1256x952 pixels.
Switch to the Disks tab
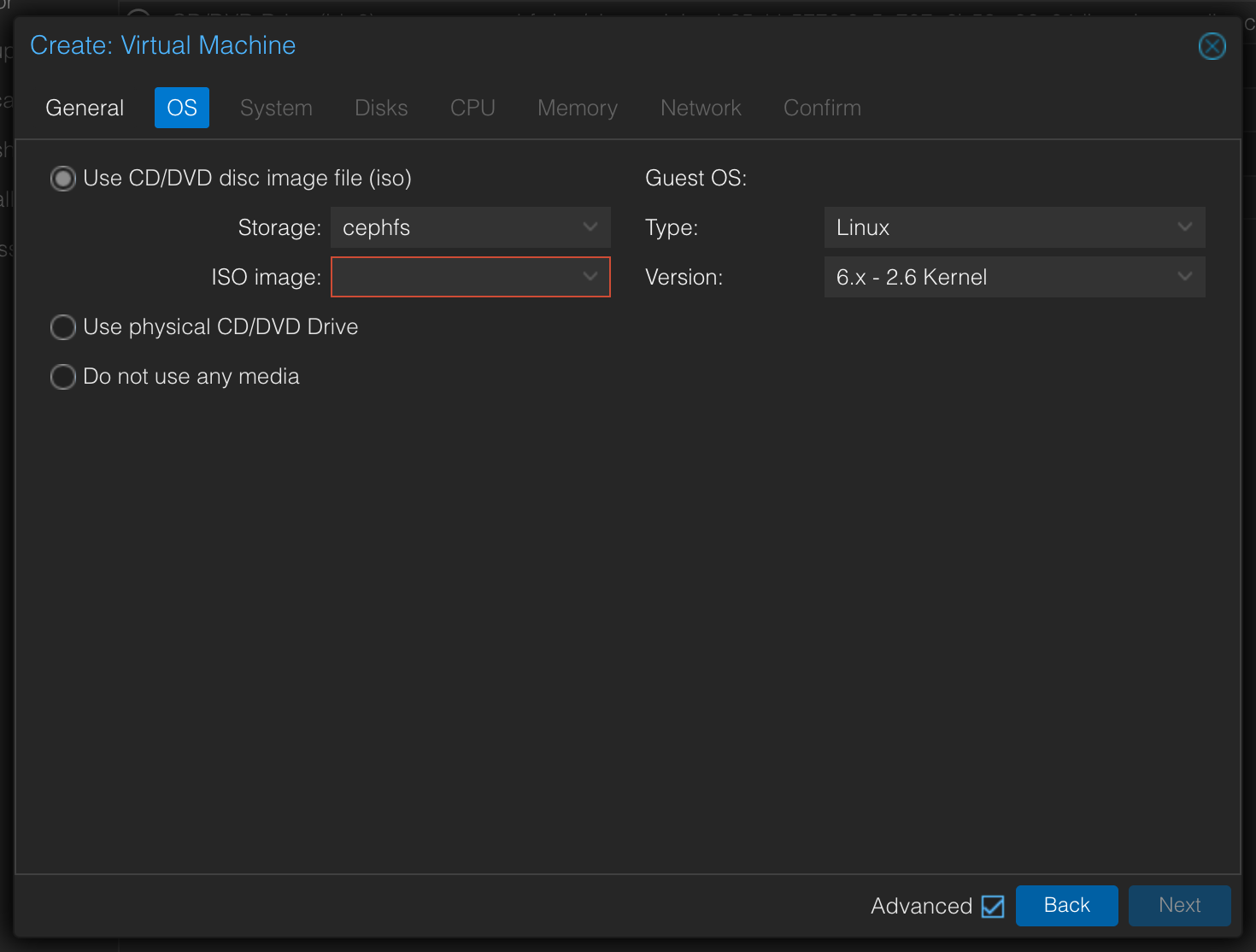click(x=380, y=108)
